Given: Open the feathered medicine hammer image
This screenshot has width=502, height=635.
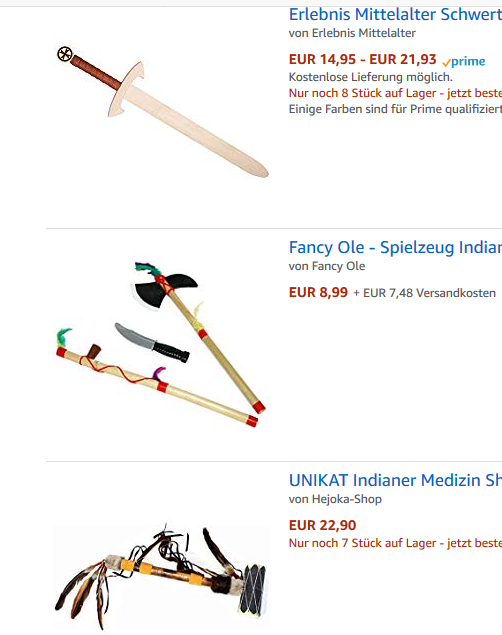Looking at the screenshot, I should pos(162,578).
